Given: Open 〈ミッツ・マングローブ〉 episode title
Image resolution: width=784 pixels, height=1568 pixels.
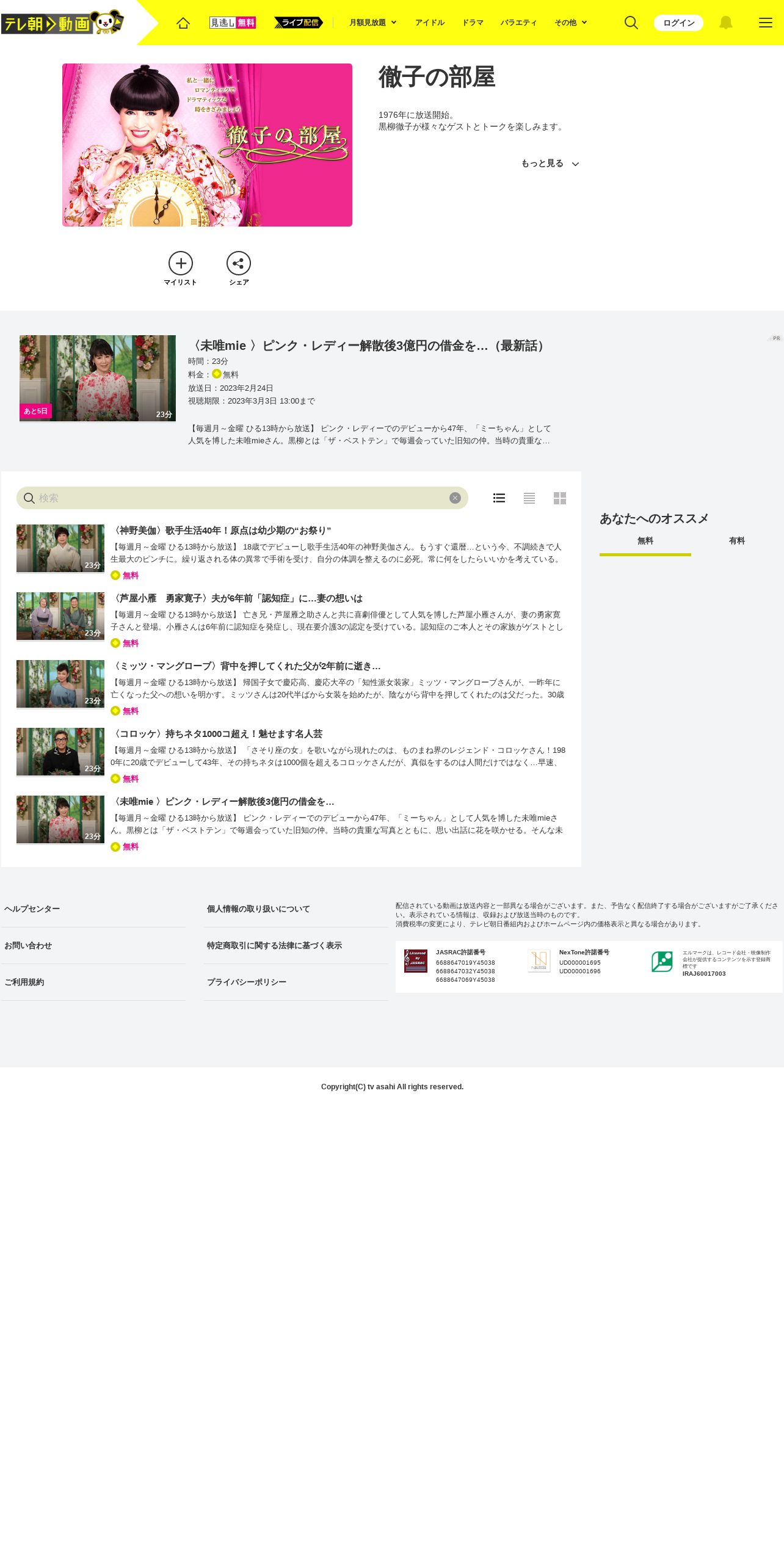Looking at the screenshot, I should [245, 666].
